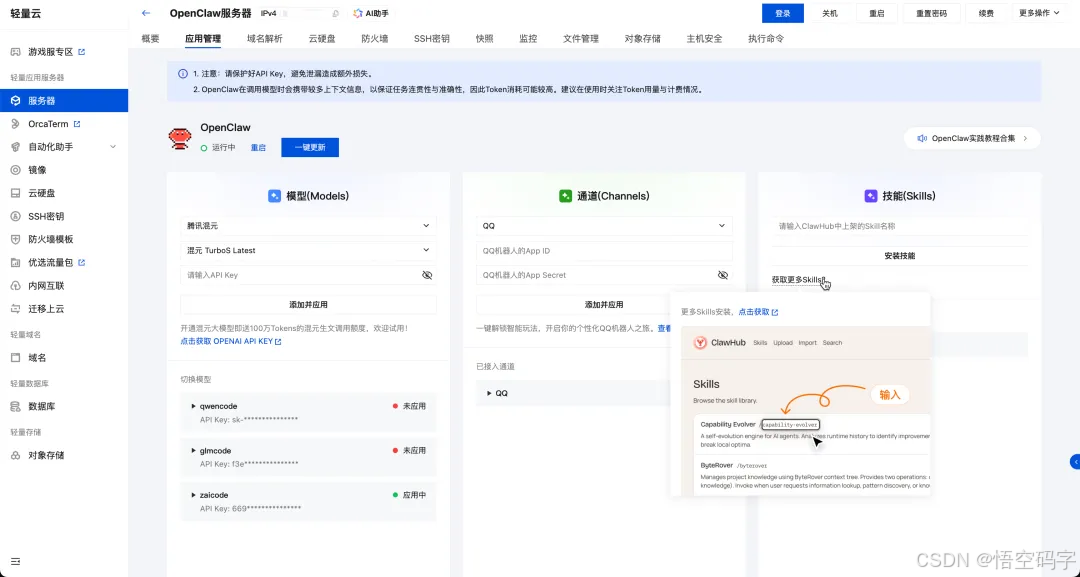This screenshot has height=577, width=1080.
Task: Click the 服务器 sidebar icon
Action: point(15,101)
